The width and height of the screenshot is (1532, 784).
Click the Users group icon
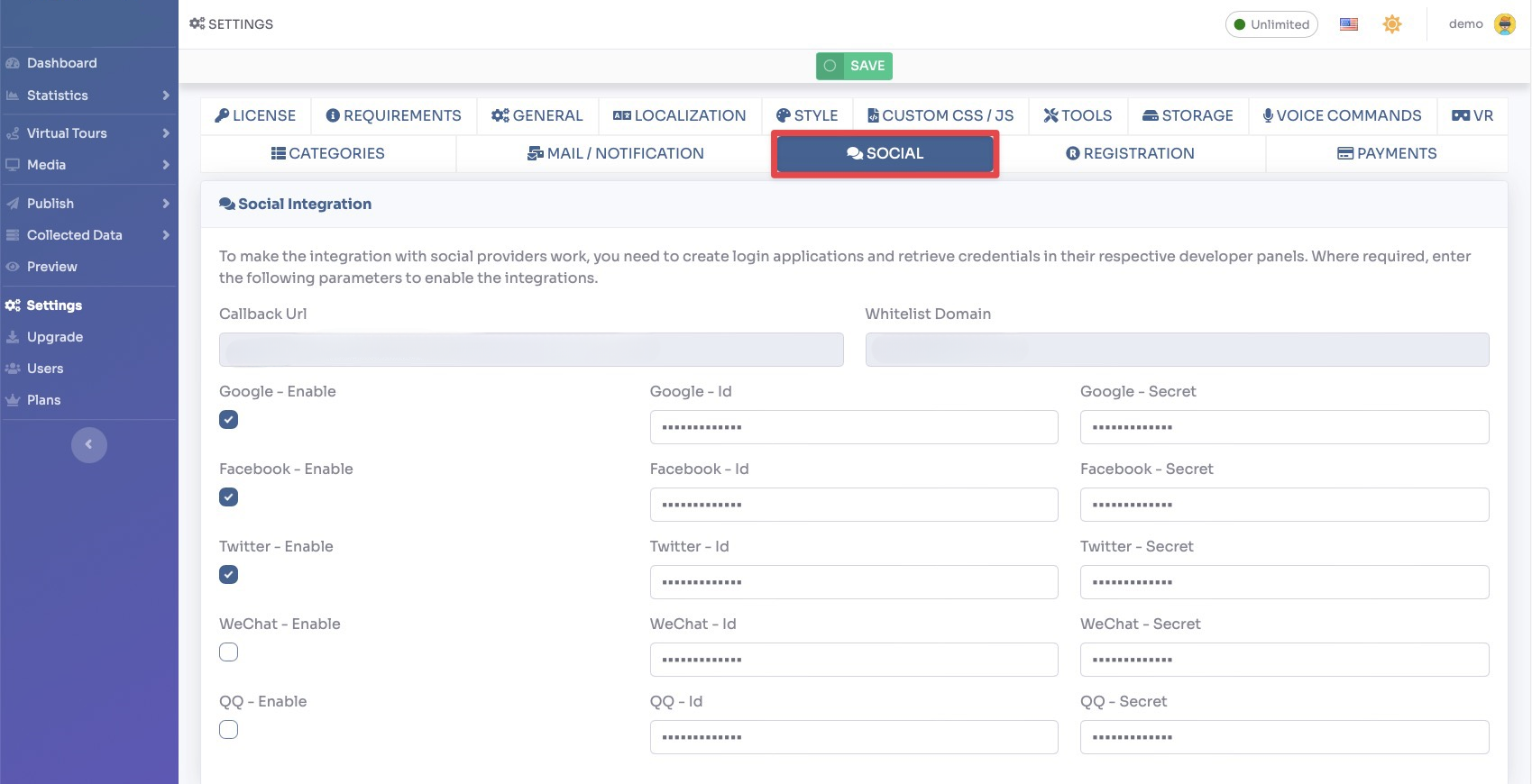[13, 369]
